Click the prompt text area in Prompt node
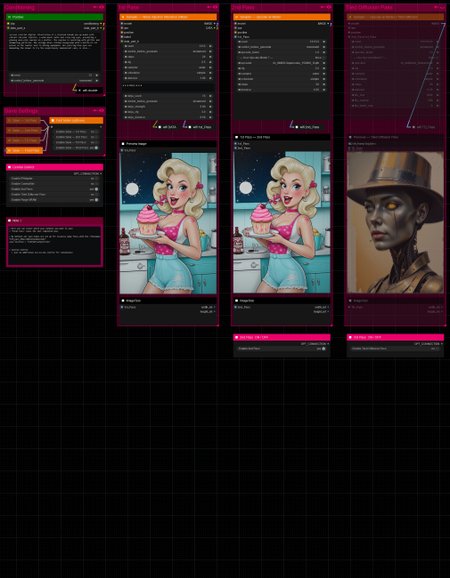The width and height of the screenshot is (450, 578). point(55,52)
